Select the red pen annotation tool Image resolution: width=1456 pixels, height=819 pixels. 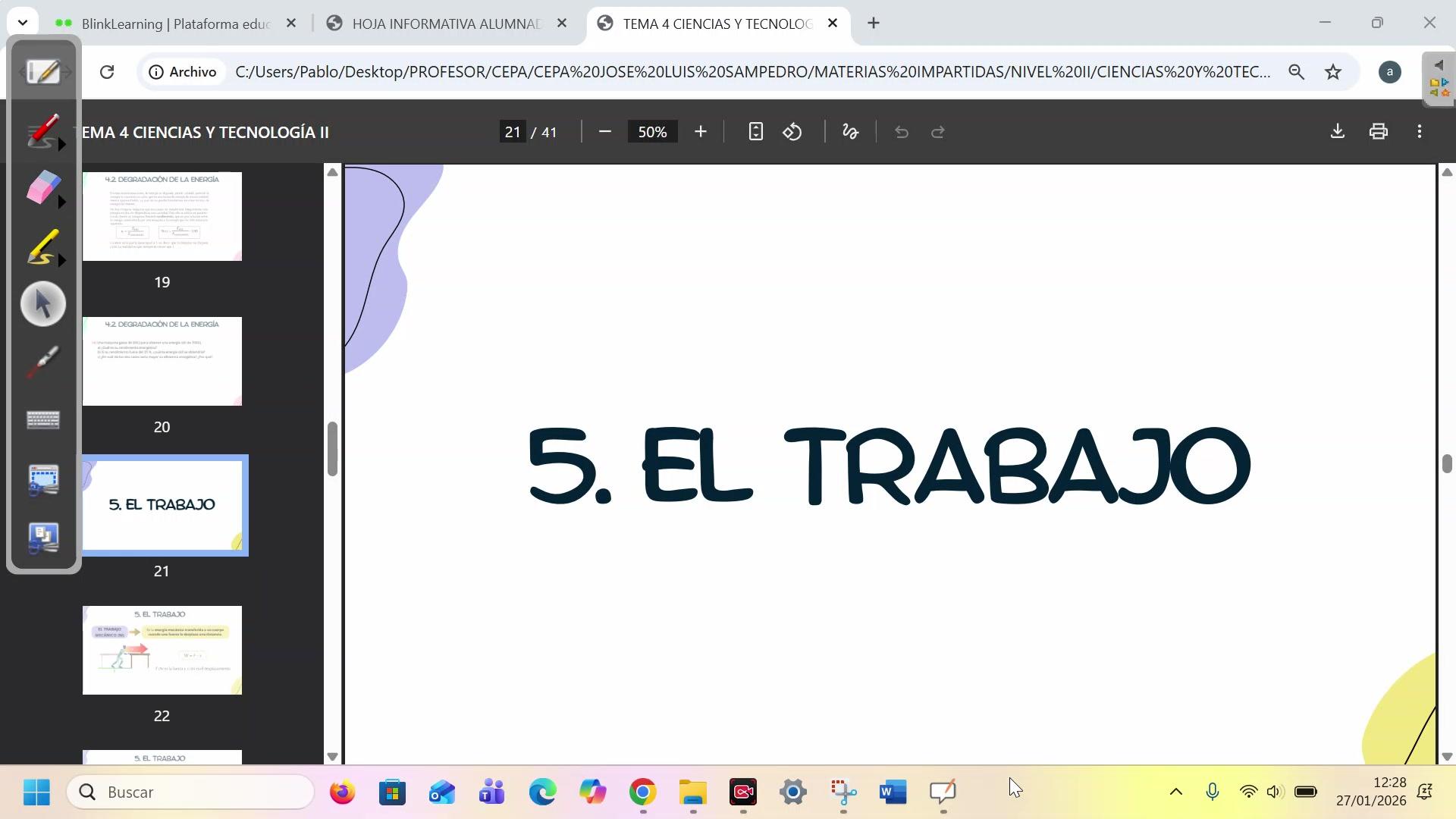point(42,130)
